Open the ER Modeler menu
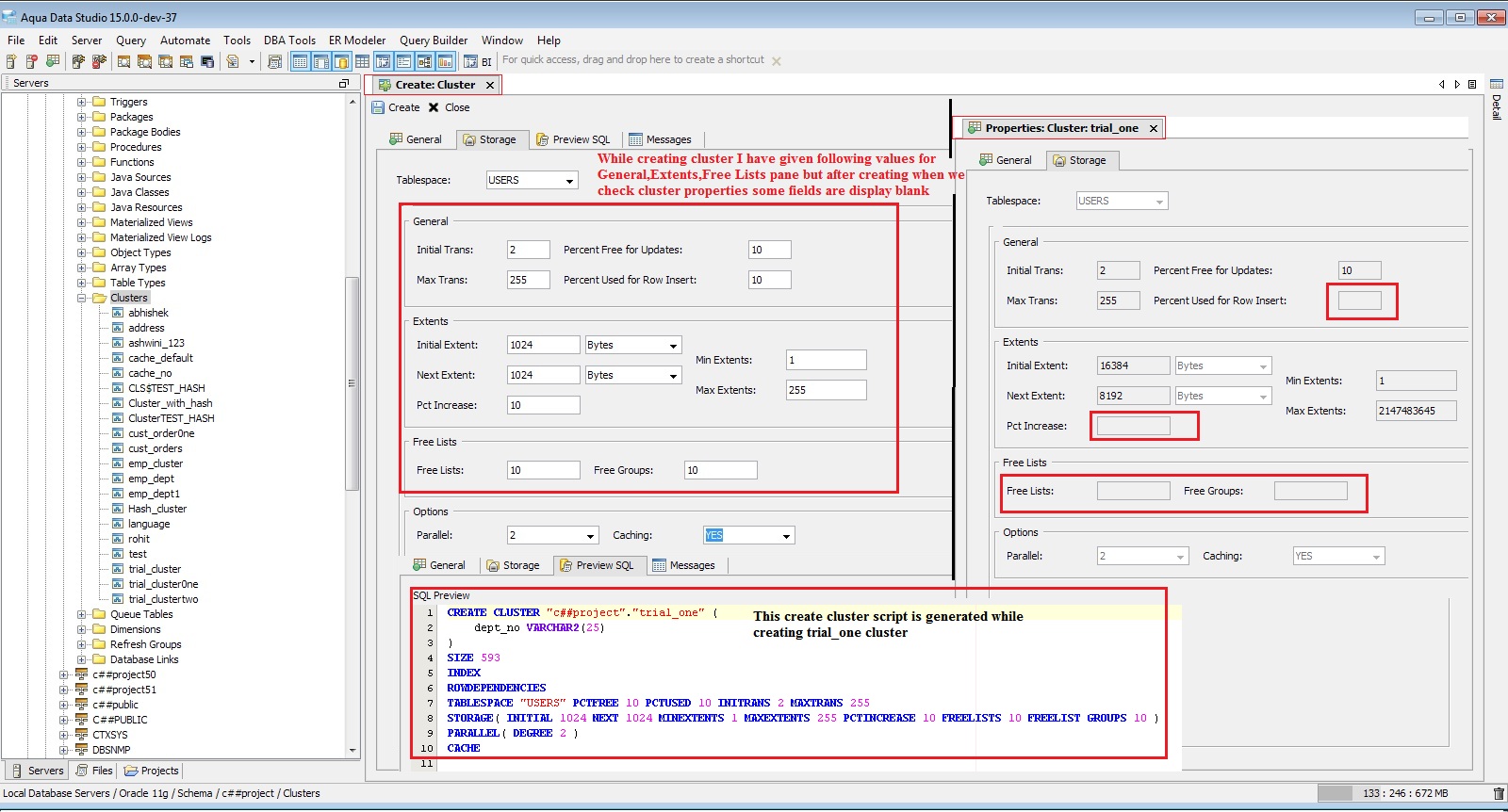The width and height of the screenshot is (1508, 812). coord(357,41)
